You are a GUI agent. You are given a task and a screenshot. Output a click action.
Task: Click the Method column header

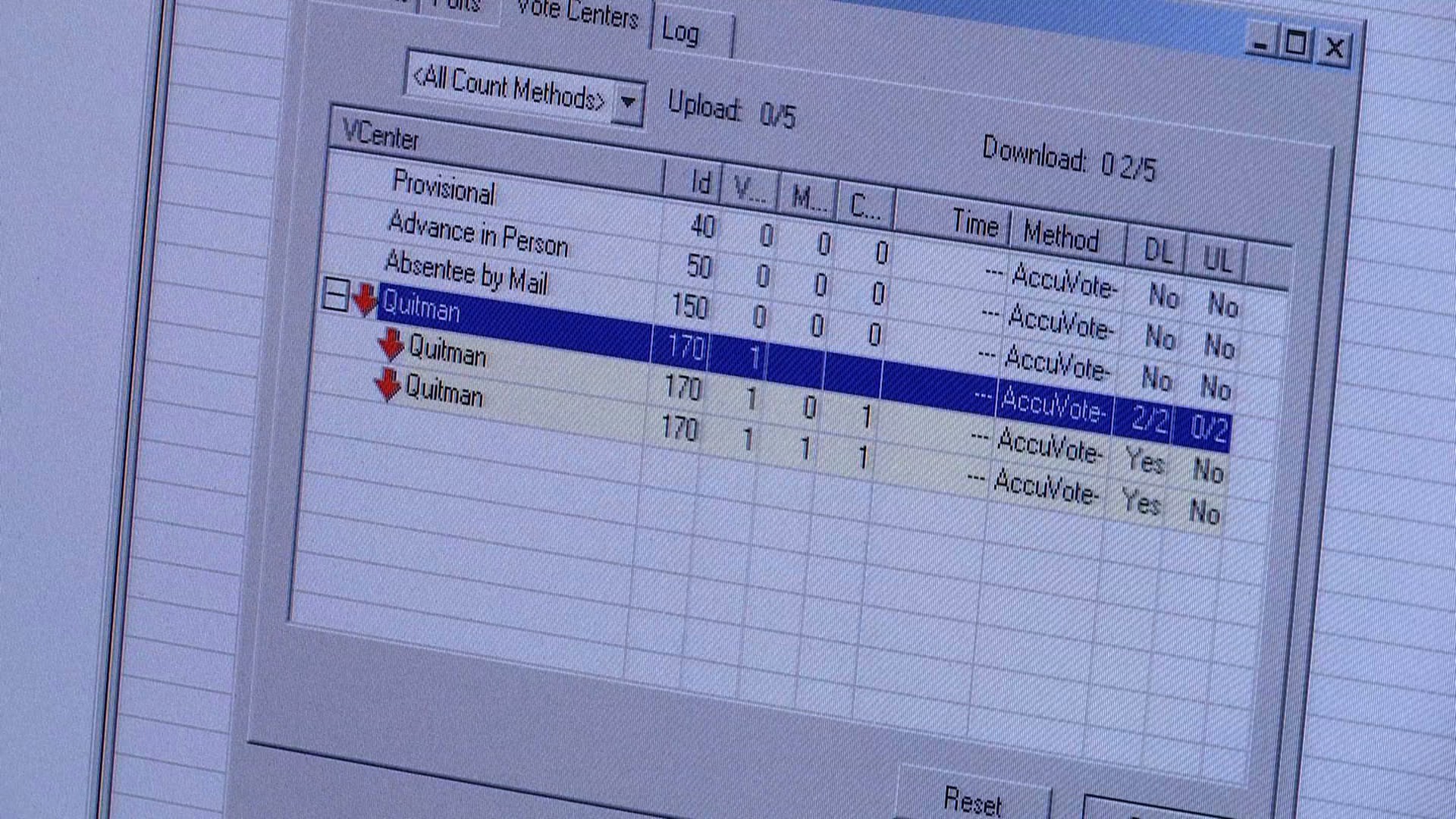(x=1062, y=236)
